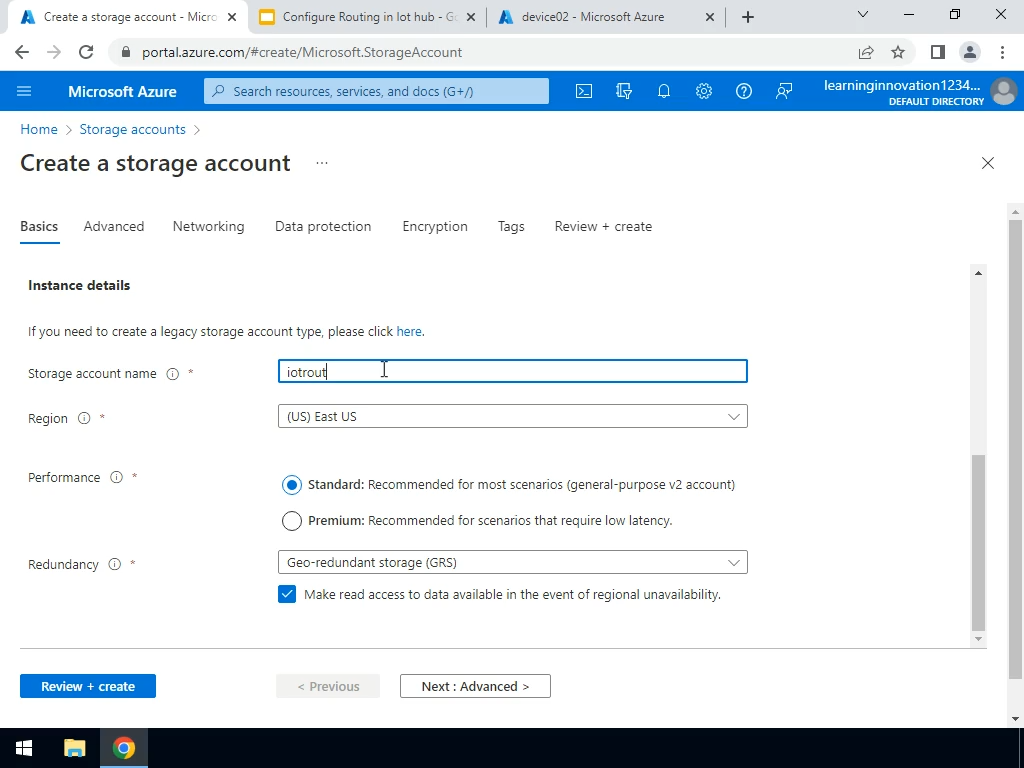Click the outer page scrollbar thumb
The height and width of the screenshot is (768, 1024).
1015,451
